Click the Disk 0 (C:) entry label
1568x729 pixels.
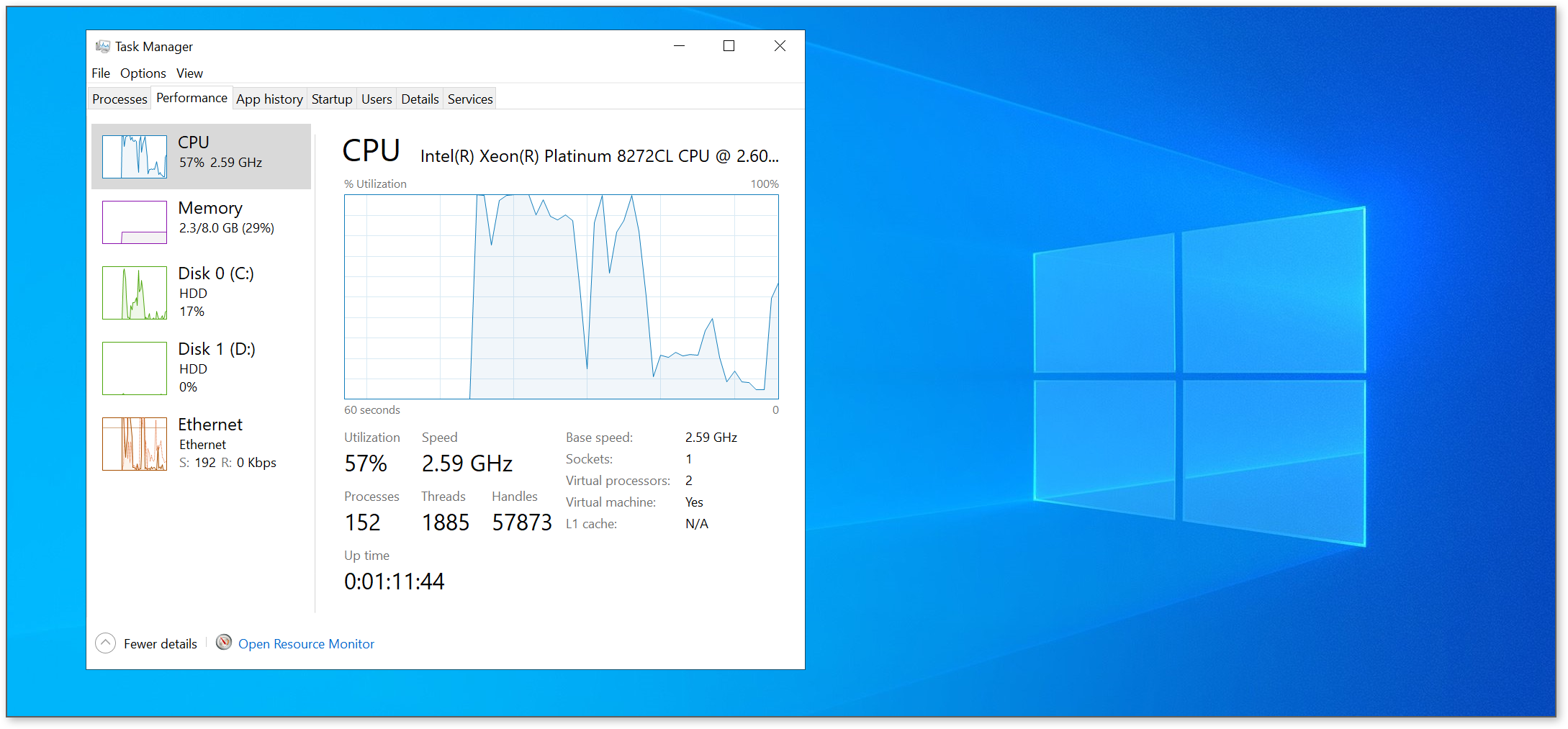coord(216,273)
